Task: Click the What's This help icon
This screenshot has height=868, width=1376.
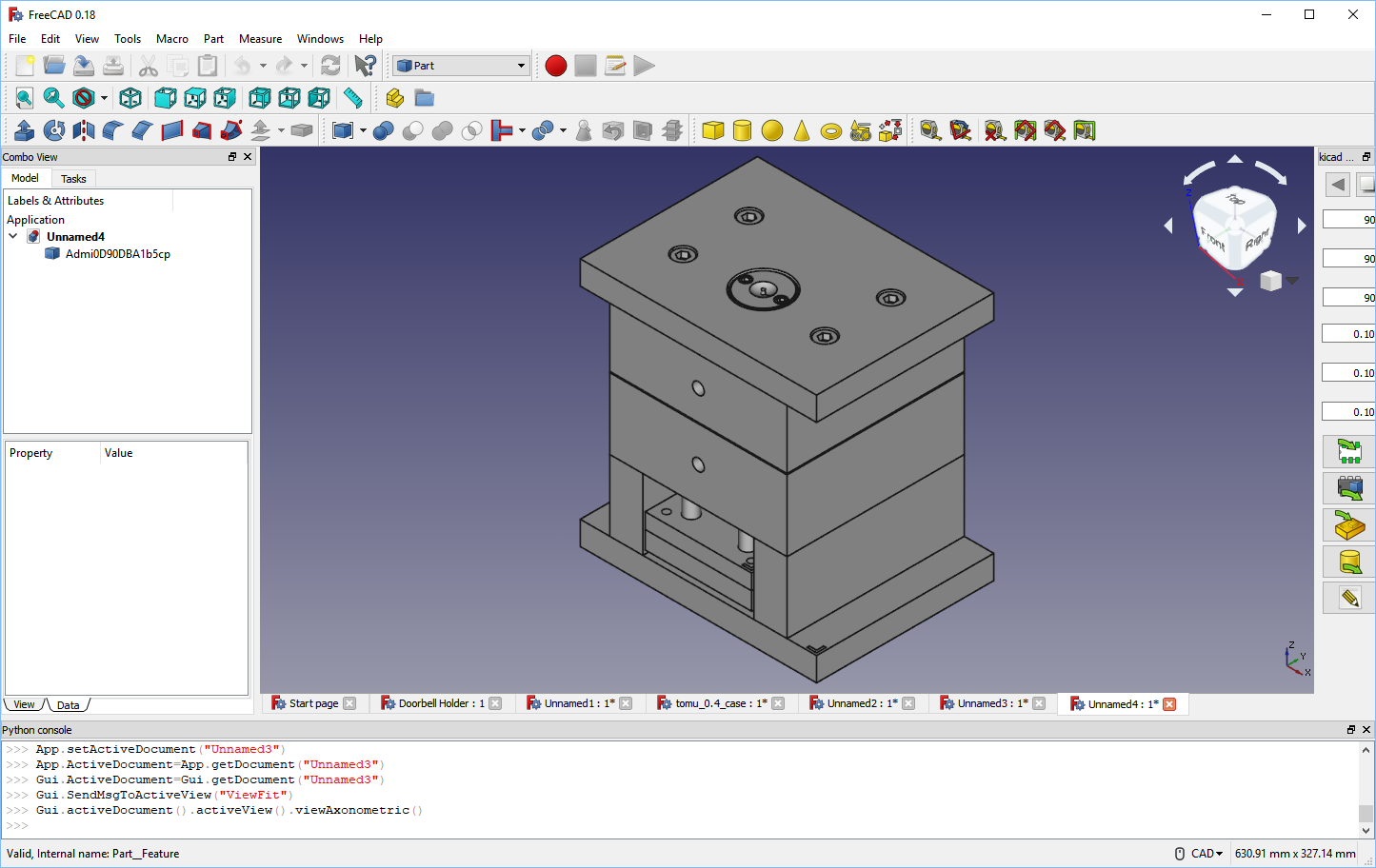Action: pyautogui.click(x=365, y=66)
